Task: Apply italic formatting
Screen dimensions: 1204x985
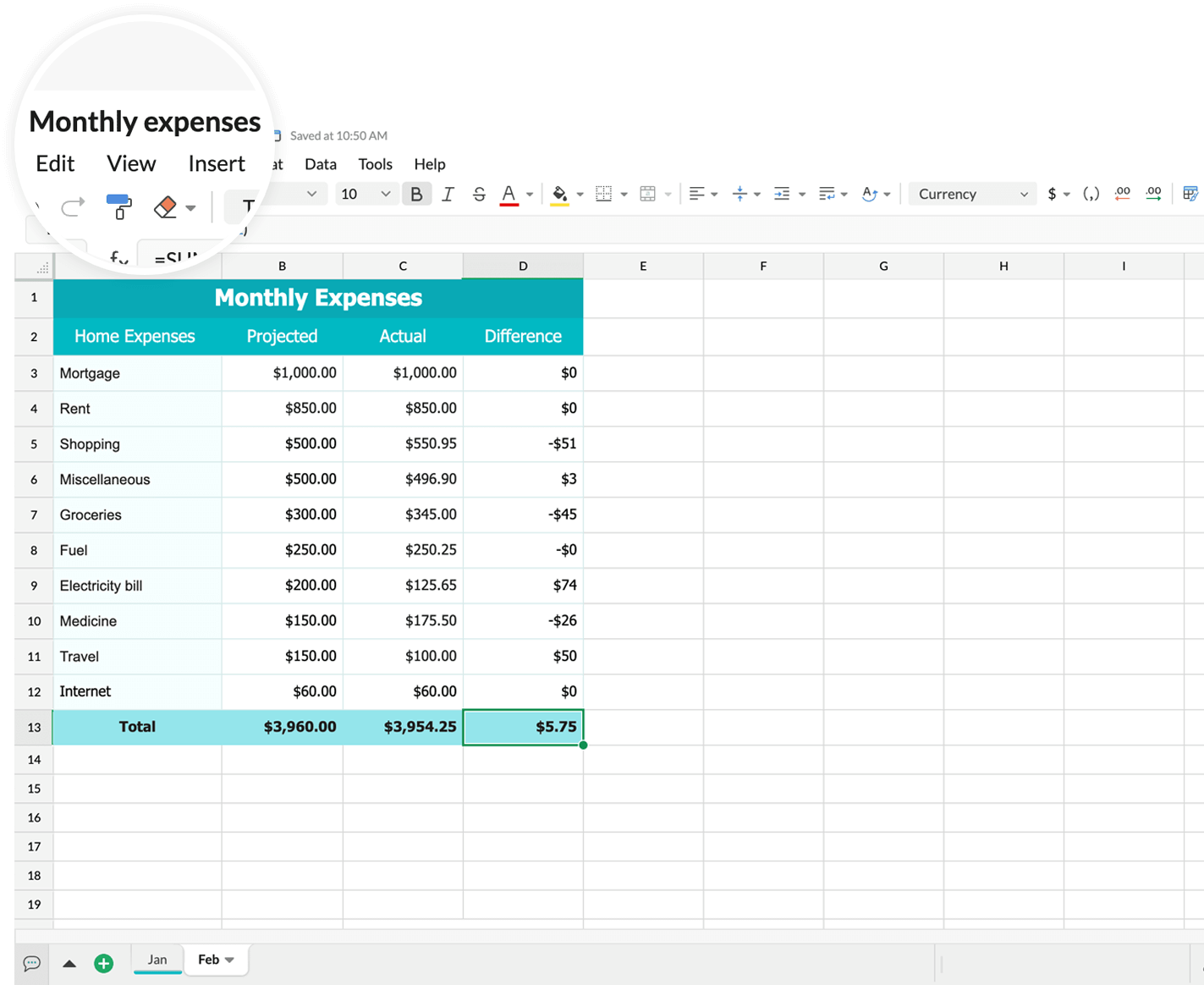Action: point(448,194)
